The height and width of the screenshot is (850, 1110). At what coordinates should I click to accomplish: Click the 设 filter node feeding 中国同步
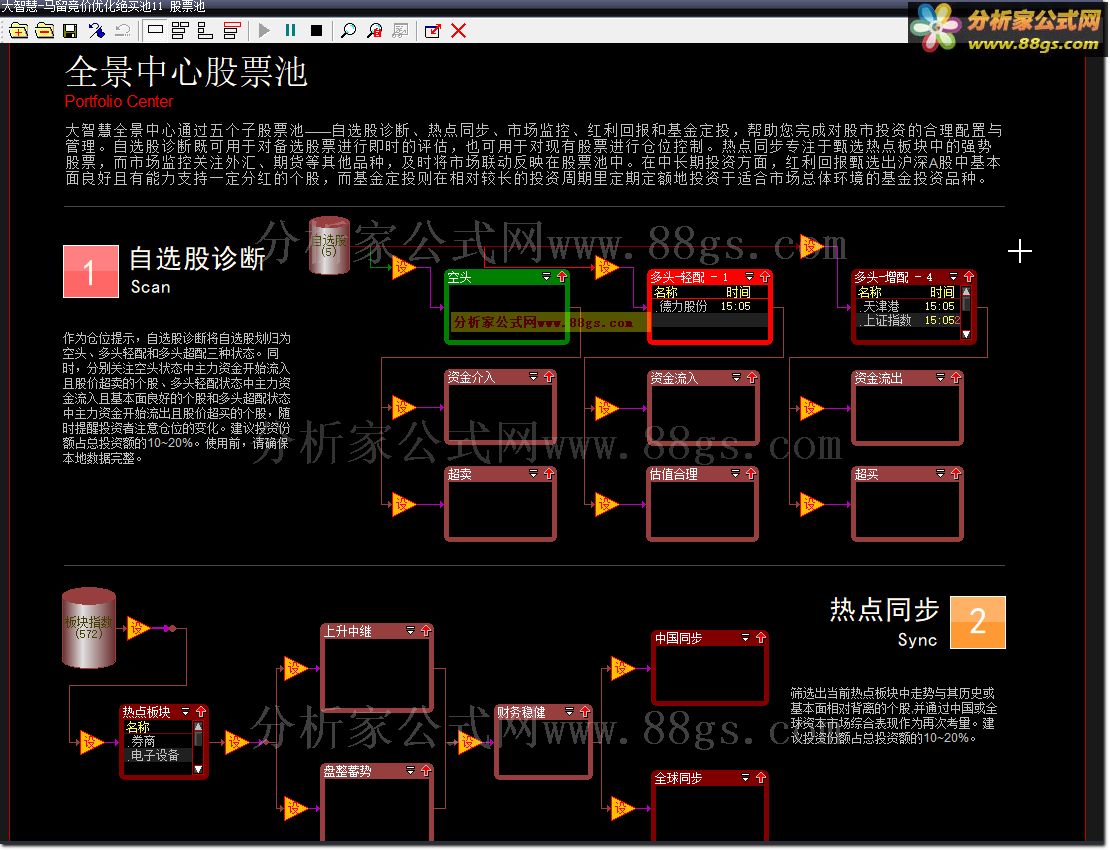622,668
